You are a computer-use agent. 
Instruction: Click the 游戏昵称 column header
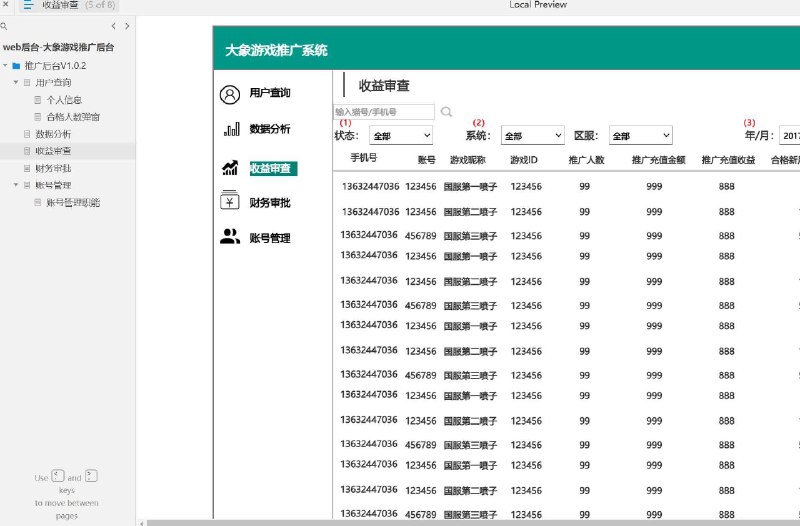(x=468, y=160)
